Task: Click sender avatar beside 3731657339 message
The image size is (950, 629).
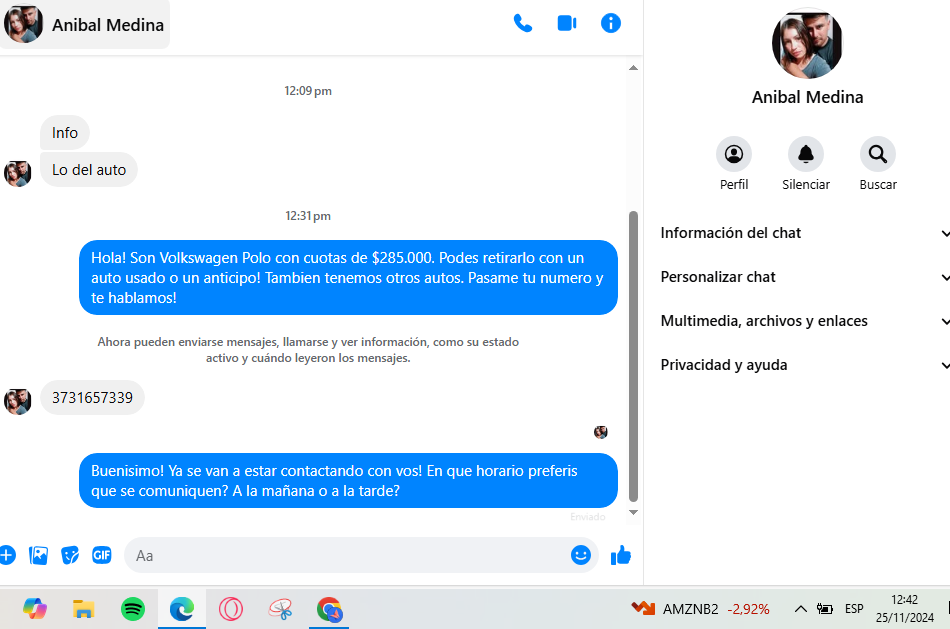Action: (x=18, y=401)
